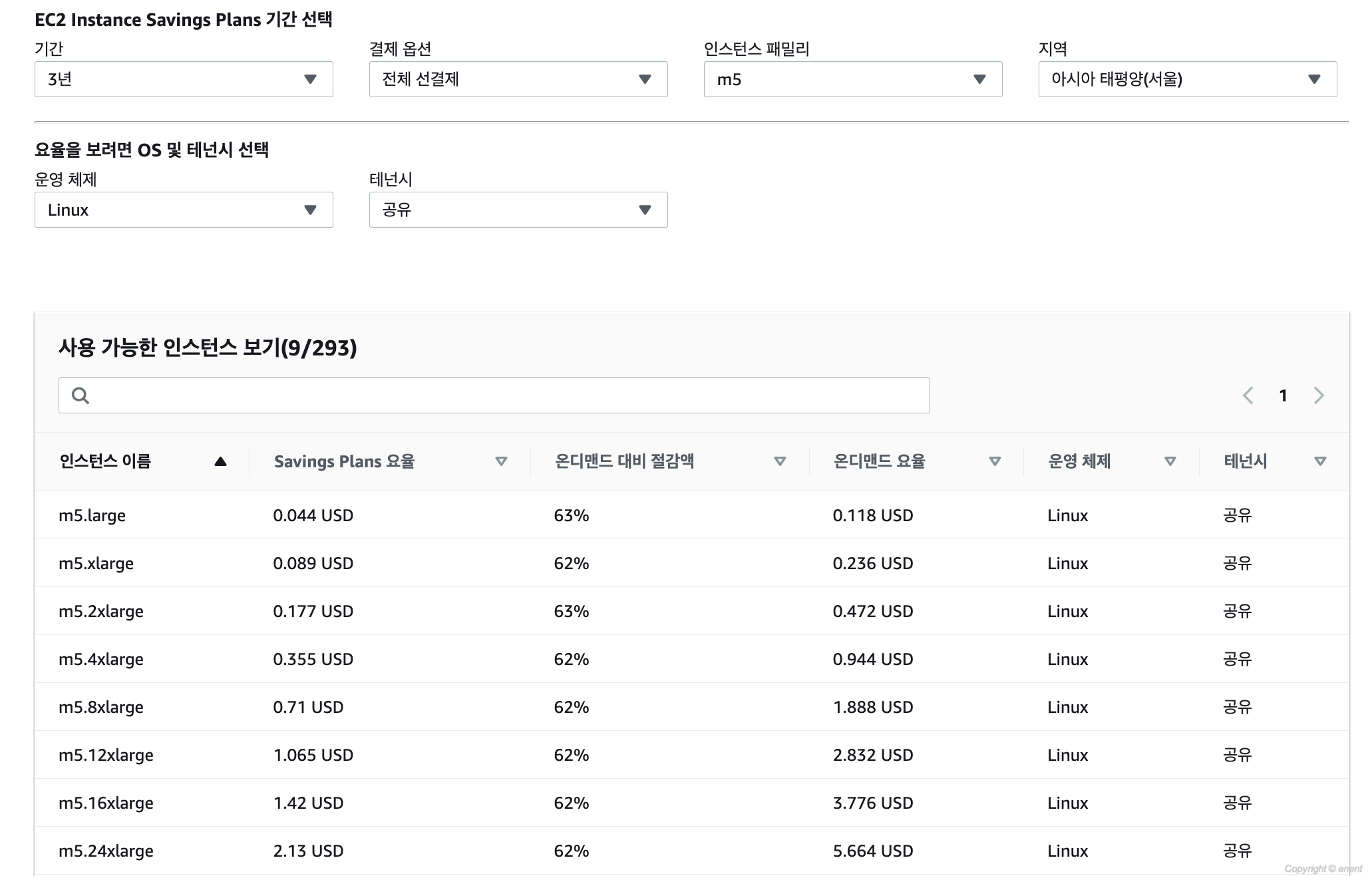Sort by 테넌시 column arrow
This screenshot has height=876, width=1372.
point(1320,461)
